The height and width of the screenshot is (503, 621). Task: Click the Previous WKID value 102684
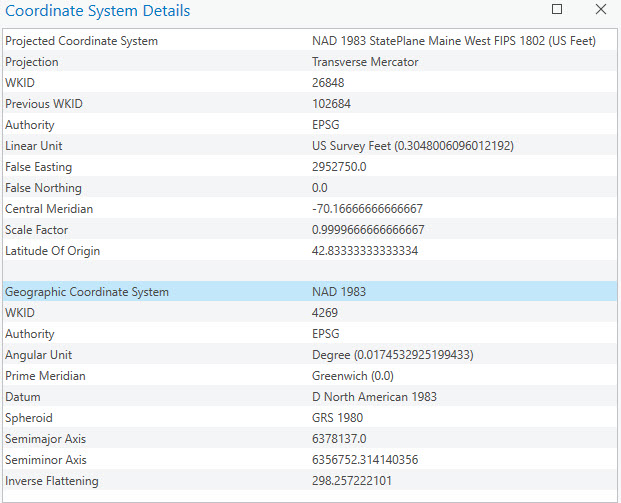tap(331, 104)
